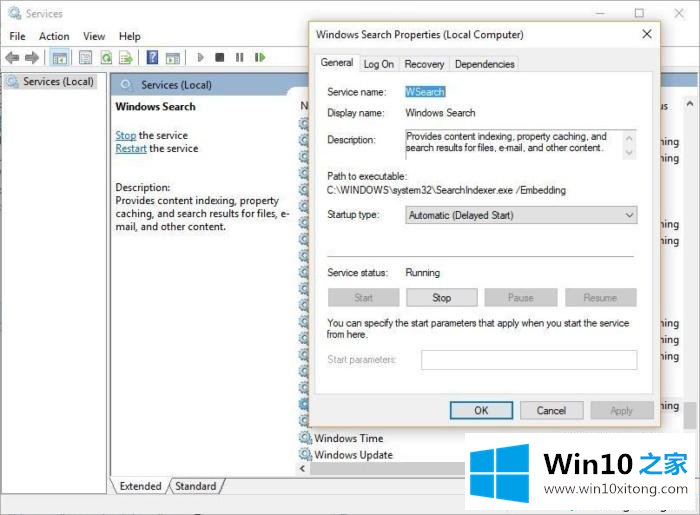
Task: Switch to the Dependencies tab
Action: coord(484,64)
